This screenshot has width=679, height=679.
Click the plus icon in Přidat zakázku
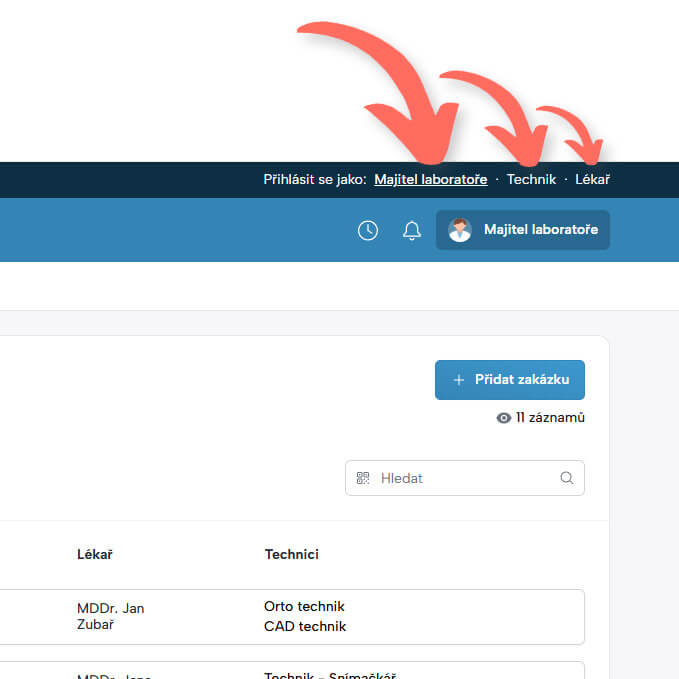[x=459, y=380]
